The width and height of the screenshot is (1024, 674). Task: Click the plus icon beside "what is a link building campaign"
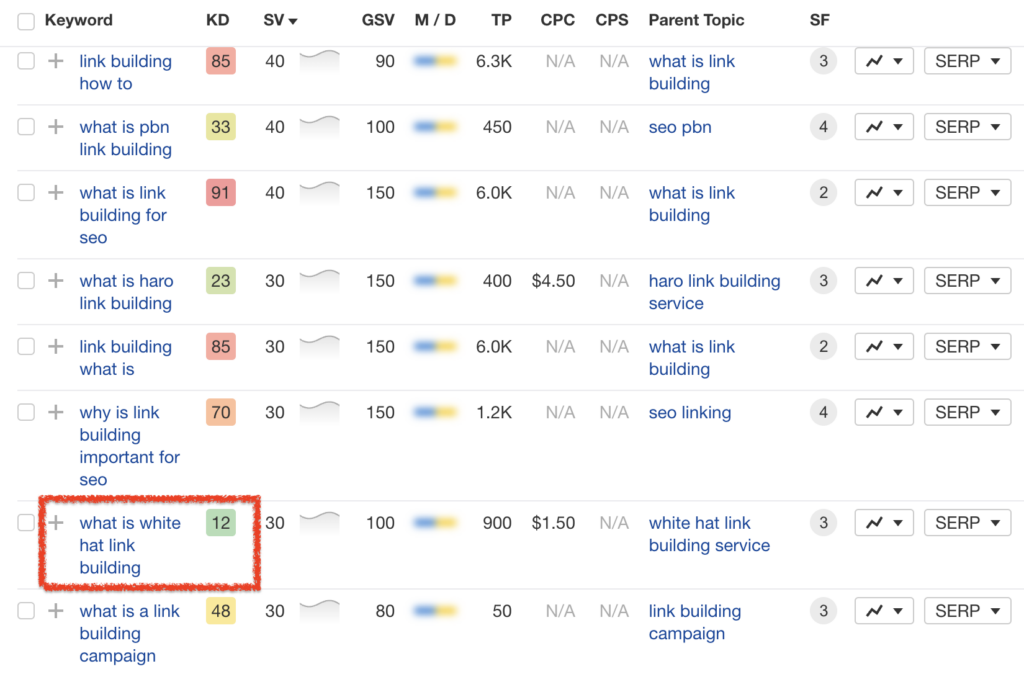point(57,611)
